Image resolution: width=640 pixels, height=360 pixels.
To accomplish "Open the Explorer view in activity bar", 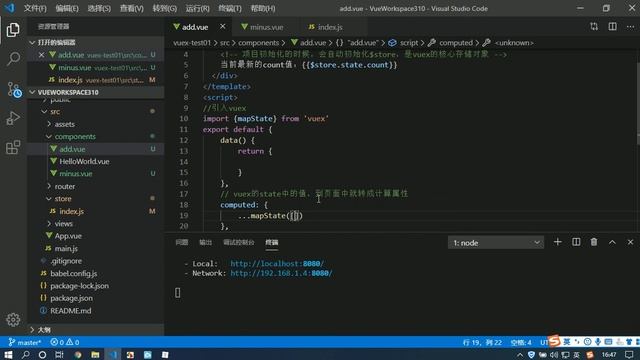I will [13, 30].
